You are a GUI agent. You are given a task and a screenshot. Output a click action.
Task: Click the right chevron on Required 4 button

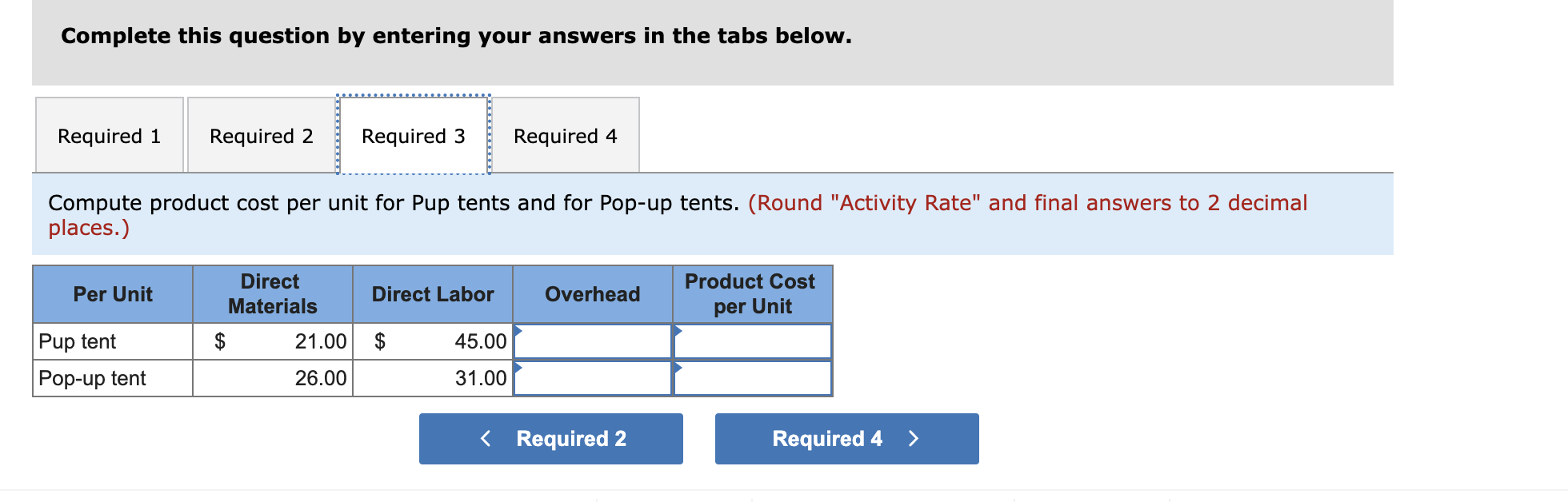pos(914,438)
